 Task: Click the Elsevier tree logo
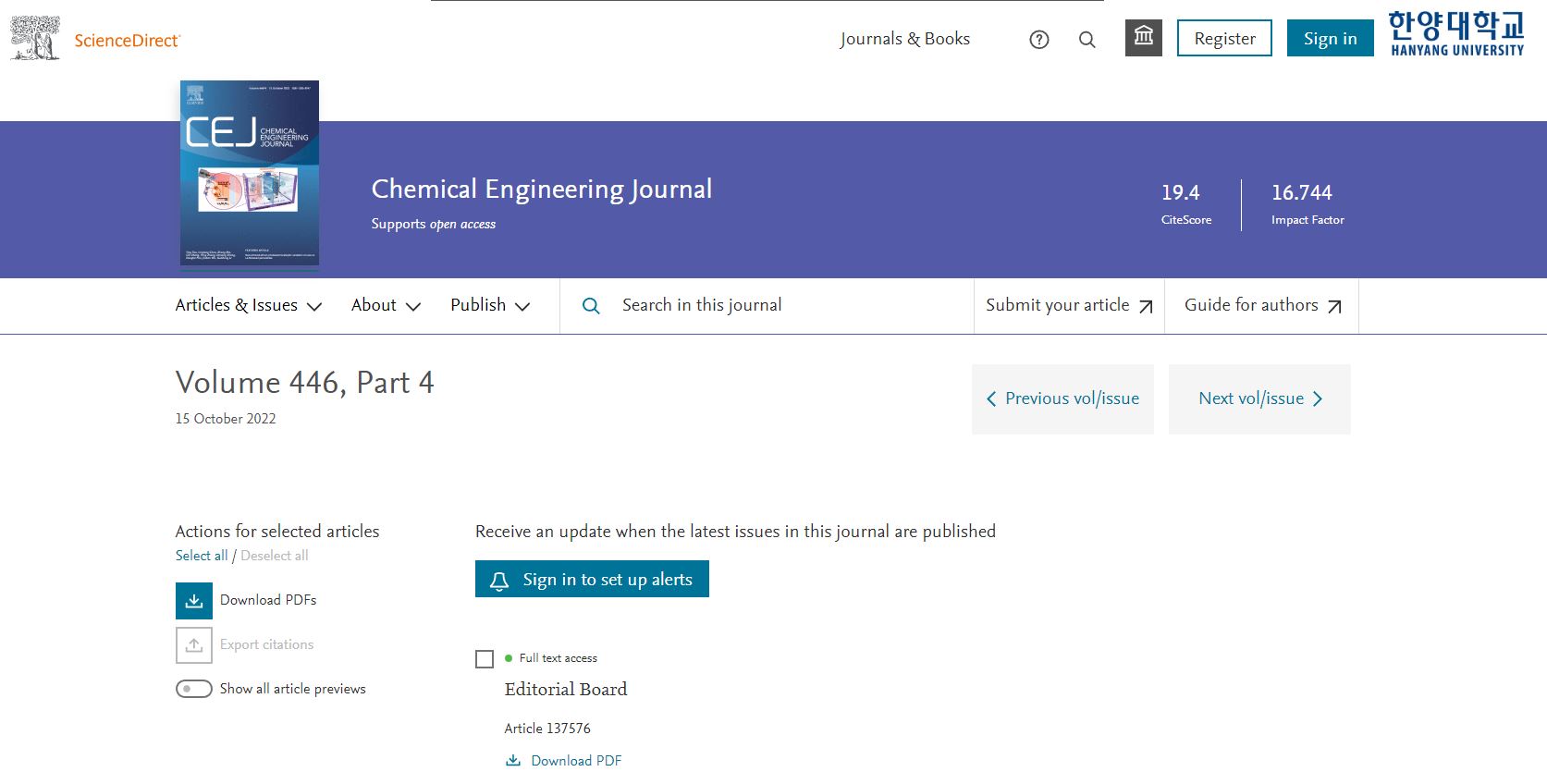pyautogui.click(x=35, y=39)
